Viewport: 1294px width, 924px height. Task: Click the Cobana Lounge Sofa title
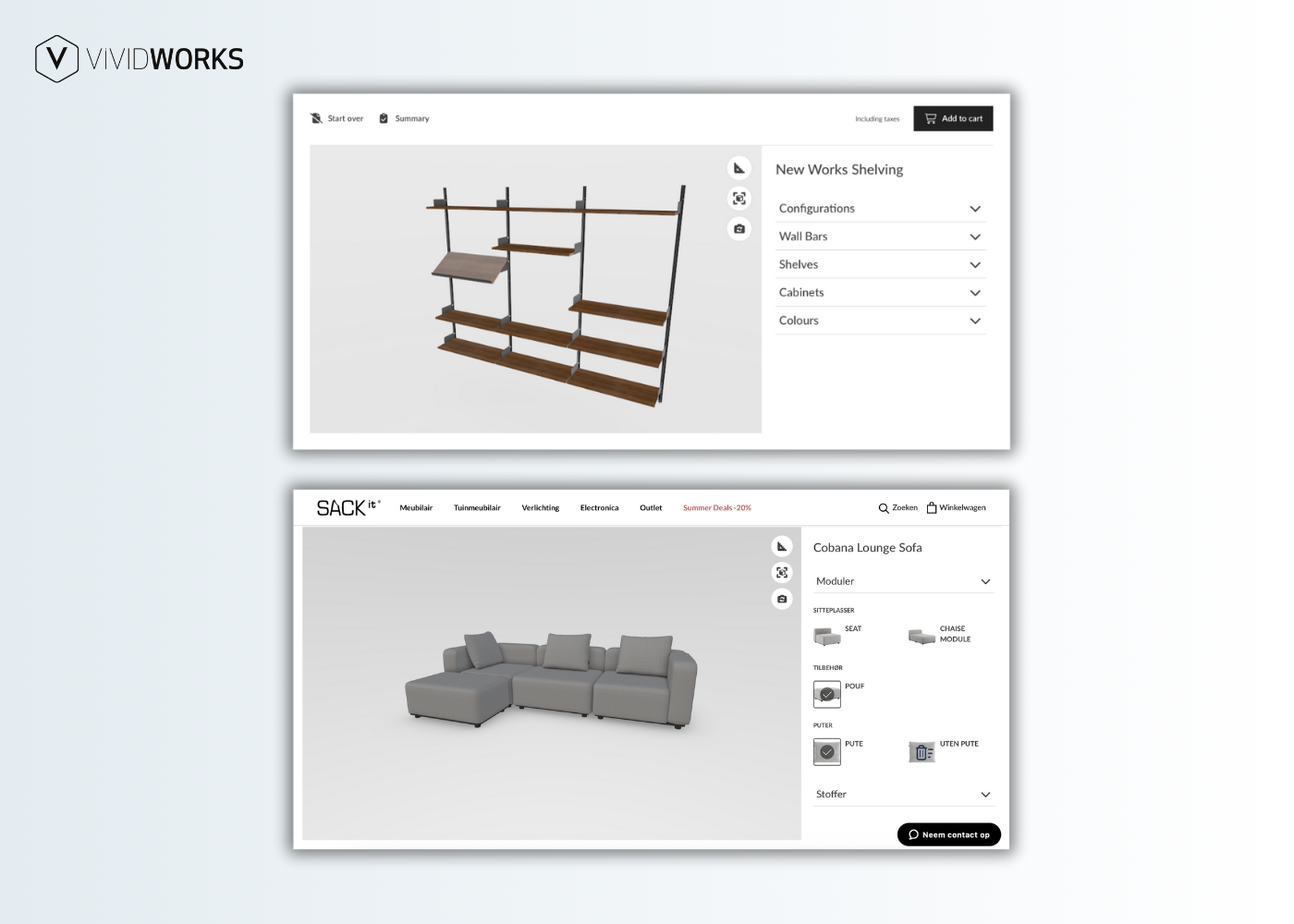coord(868,548)
